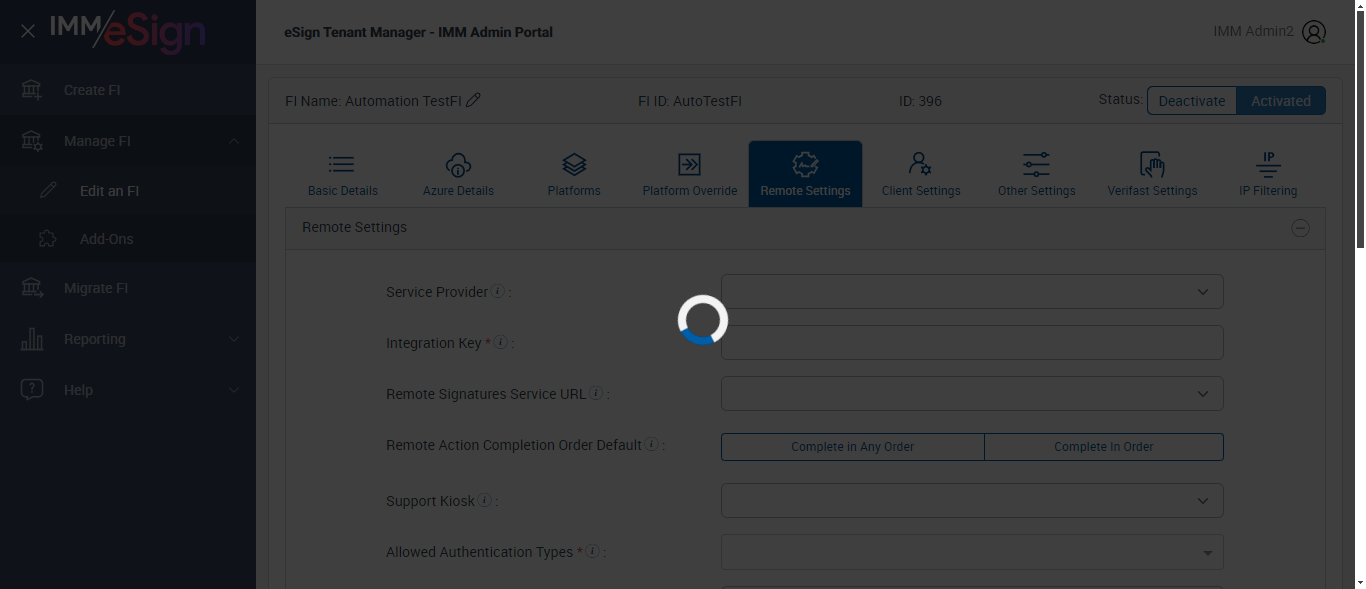Open Add-Ons menu item text

(x=106, y=239)
